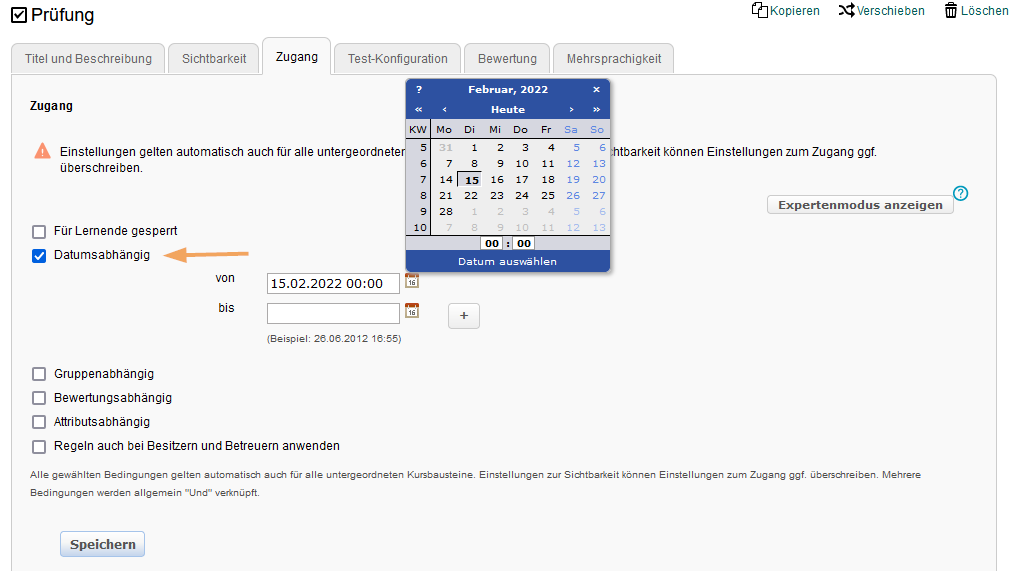The height and width of the screenshot is (571, 1030).
Task: Select Friday February 4 in calendar
Action: [551, 148]
